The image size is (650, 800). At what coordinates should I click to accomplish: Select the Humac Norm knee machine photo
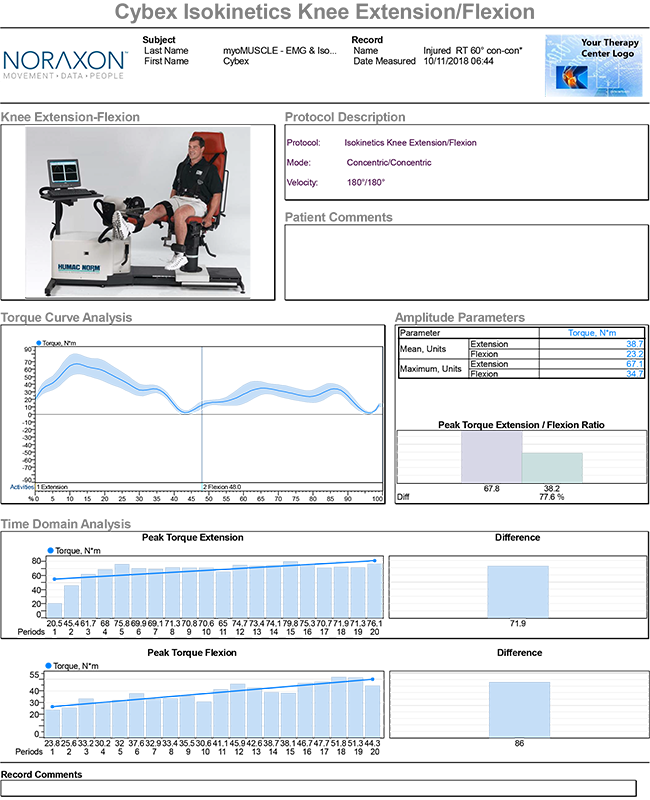pos(138,212)
